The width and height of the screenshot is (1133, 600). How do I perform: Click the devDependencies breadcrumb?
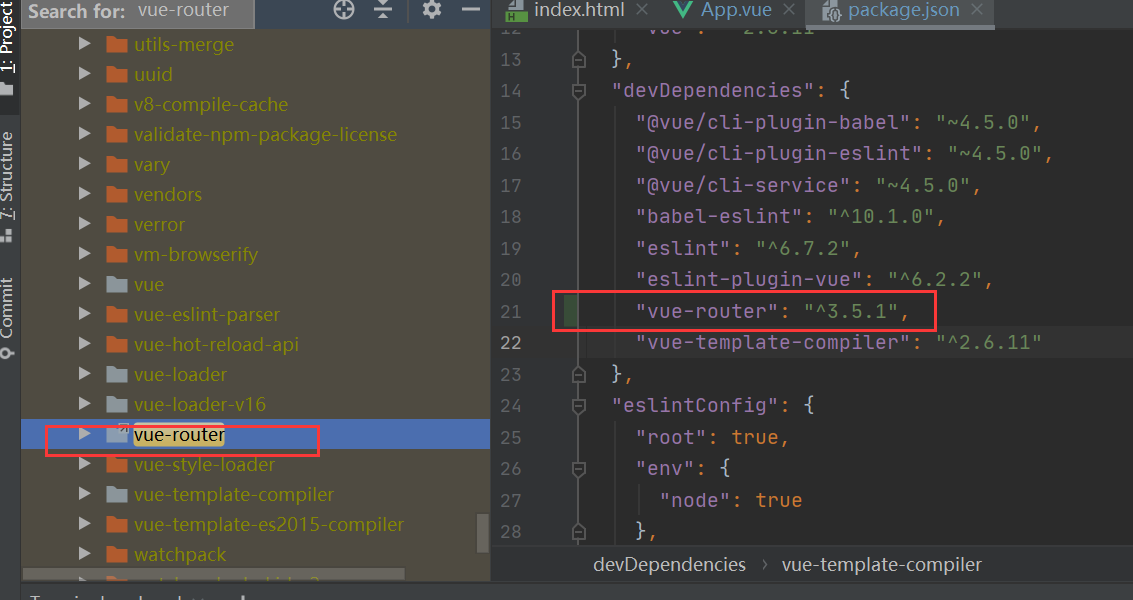point(669,565)
